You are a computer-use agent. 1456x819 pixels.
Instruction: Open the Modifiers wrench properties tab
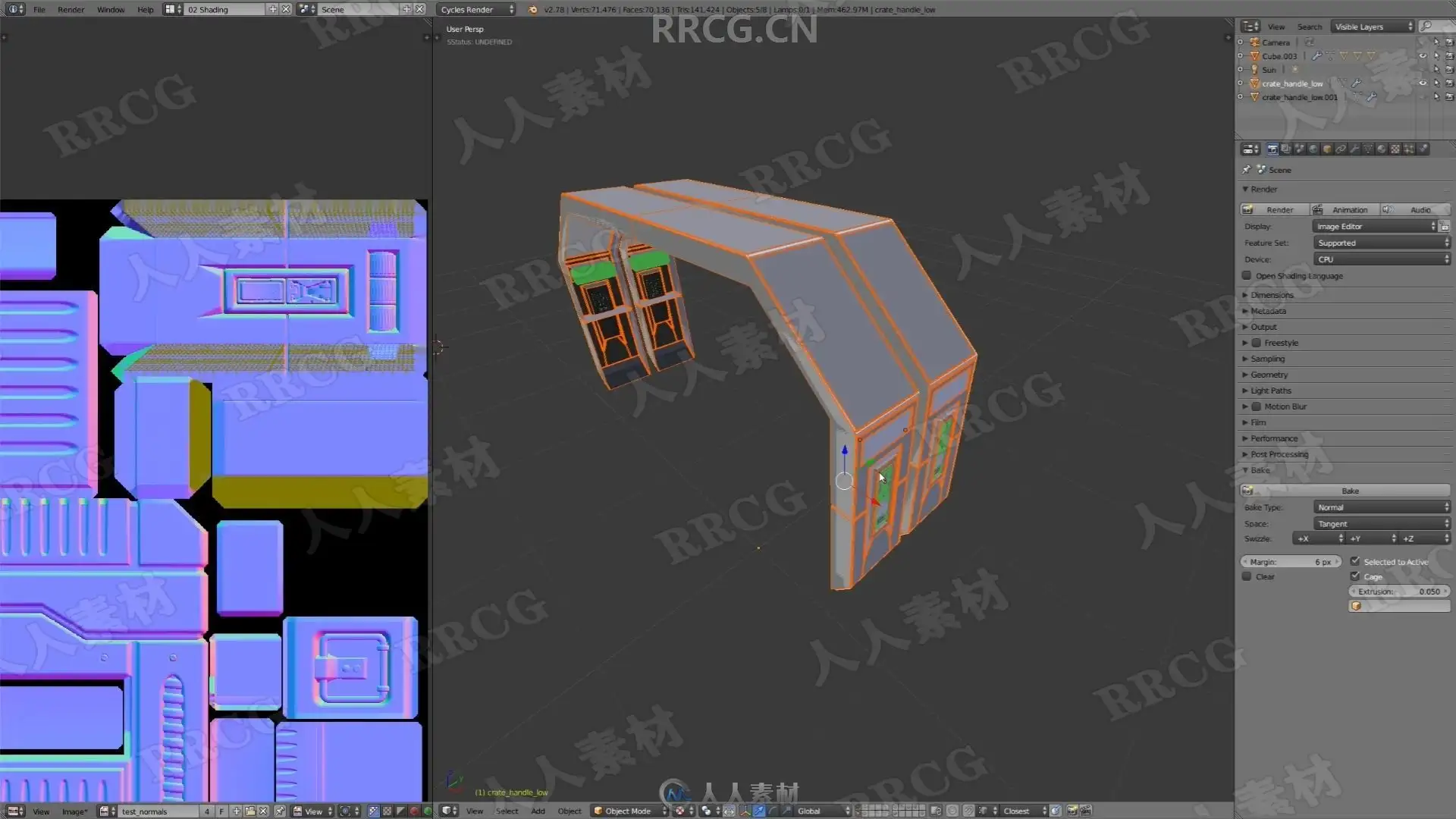pyautogui.click(x=1354, y=149)
